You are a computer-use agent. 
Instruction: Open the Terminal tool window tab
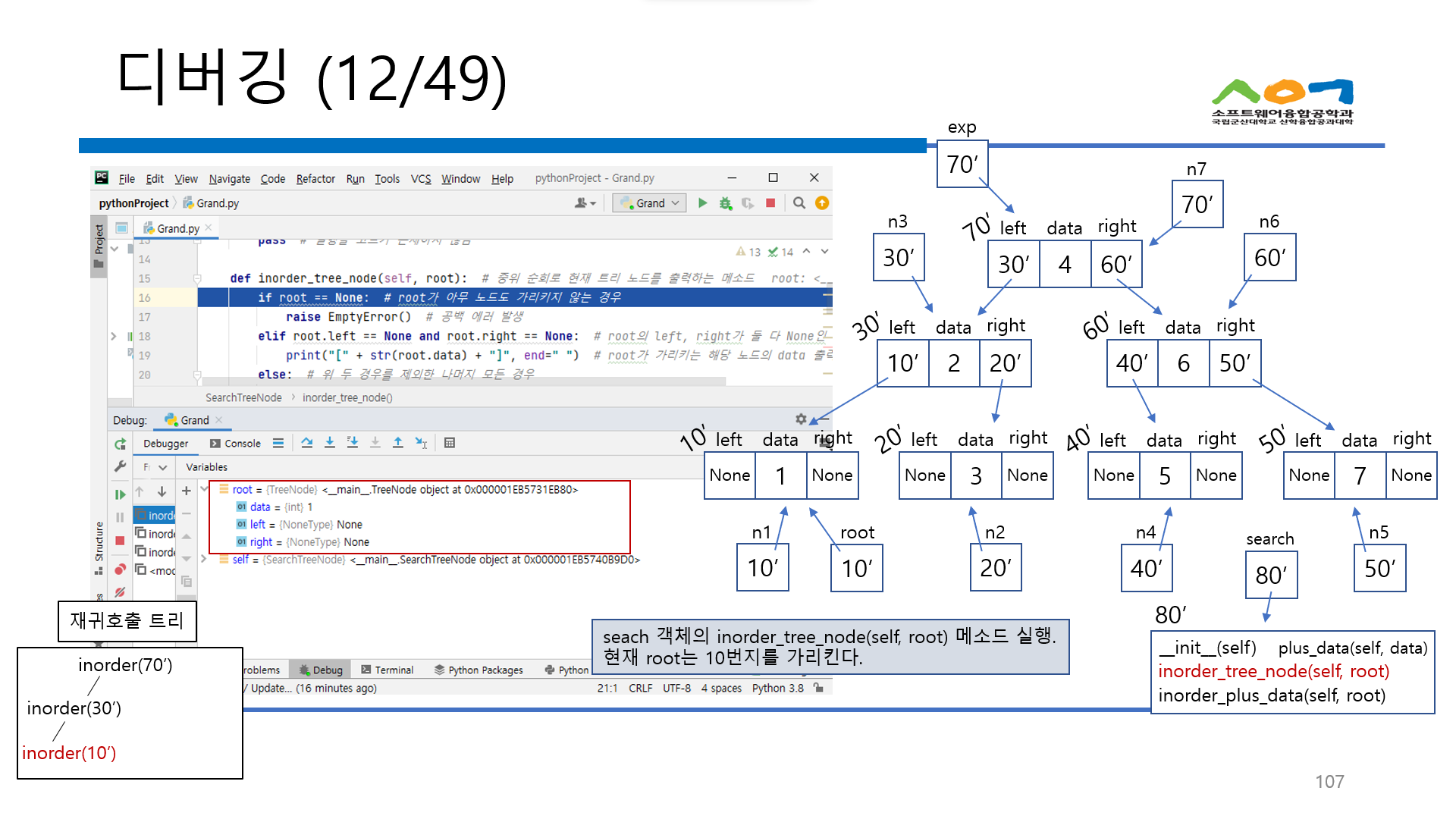388,670
